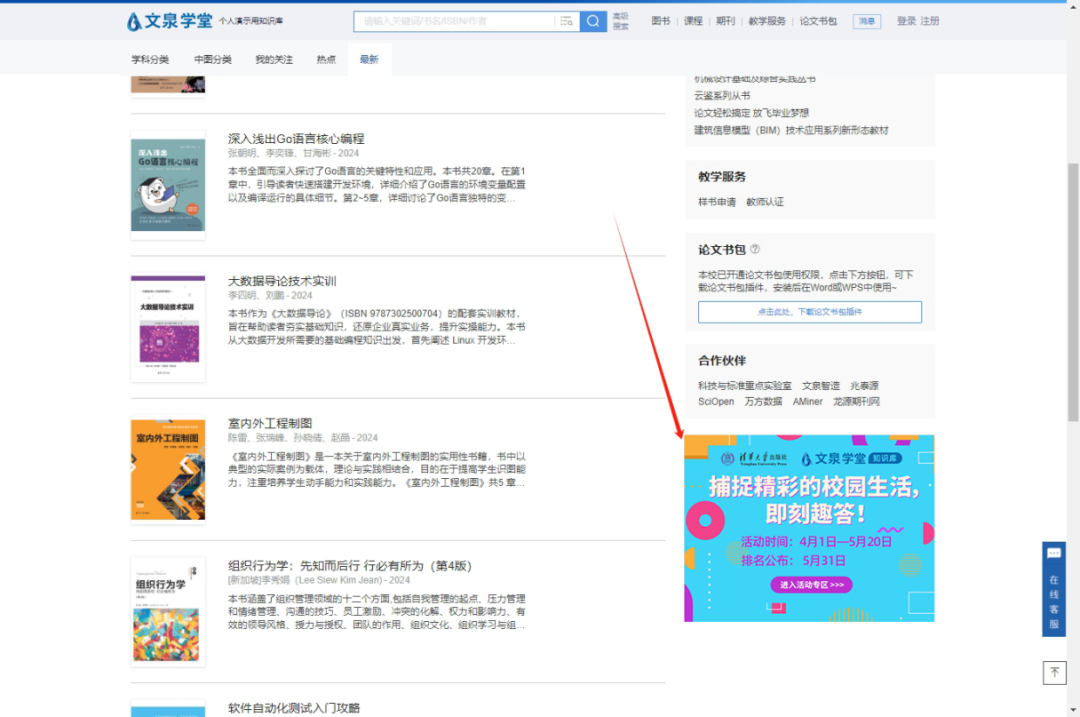
Task: Click the 消息 button
Action: click(x=866, y=21)
